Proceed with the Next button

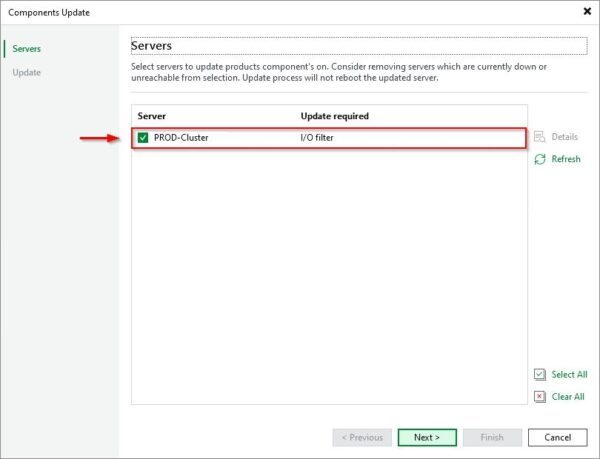pos(427,437)
